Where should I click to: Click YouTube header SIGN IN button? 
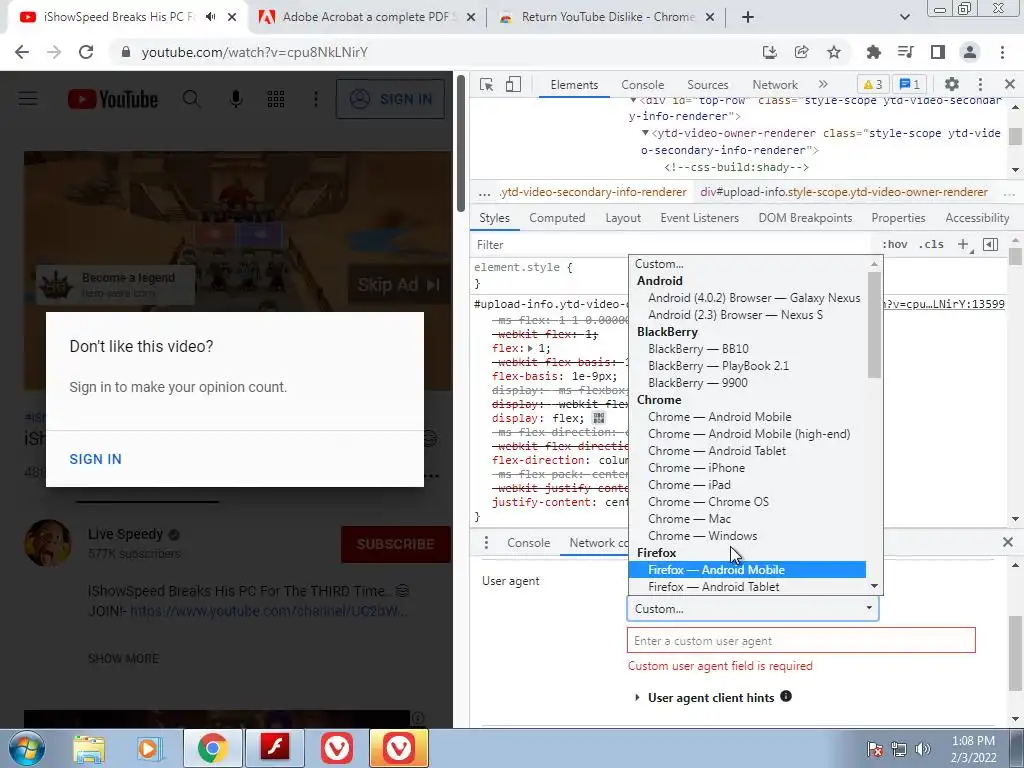point(391,99)
